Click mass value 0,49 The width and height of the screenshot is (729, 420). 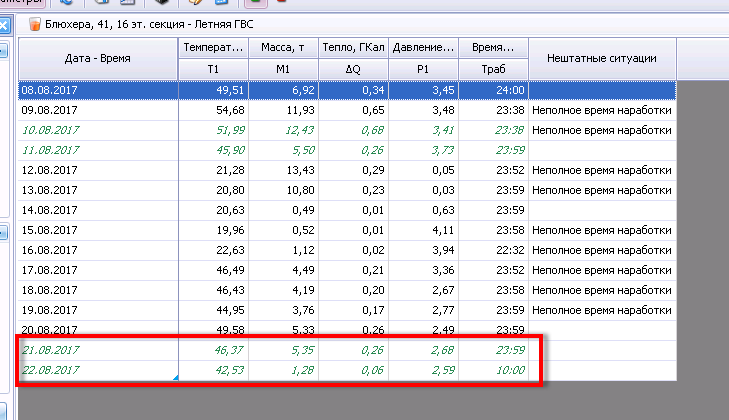click(x=303, y=210)
